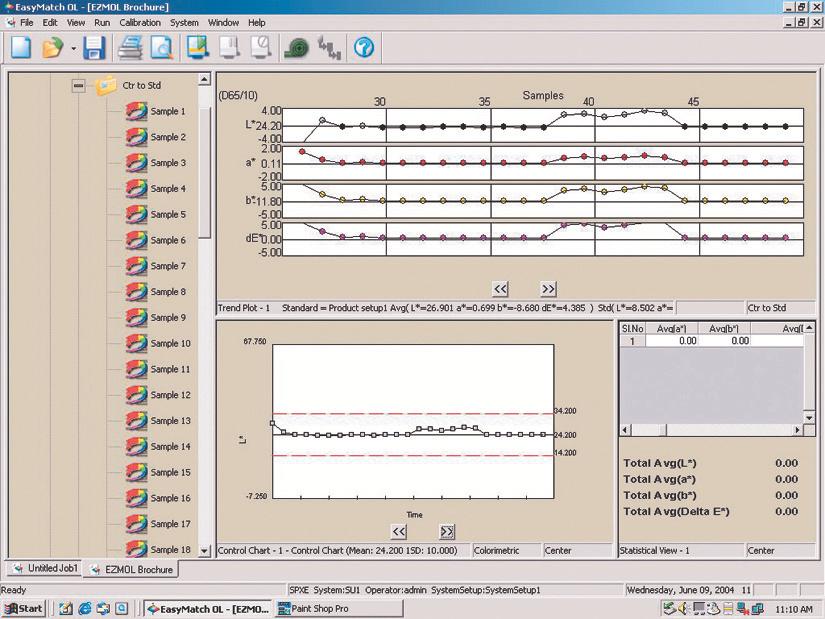The image size is (825, 619).
Task: Open Print Preview from the toolbar
Action: point(161,47)
